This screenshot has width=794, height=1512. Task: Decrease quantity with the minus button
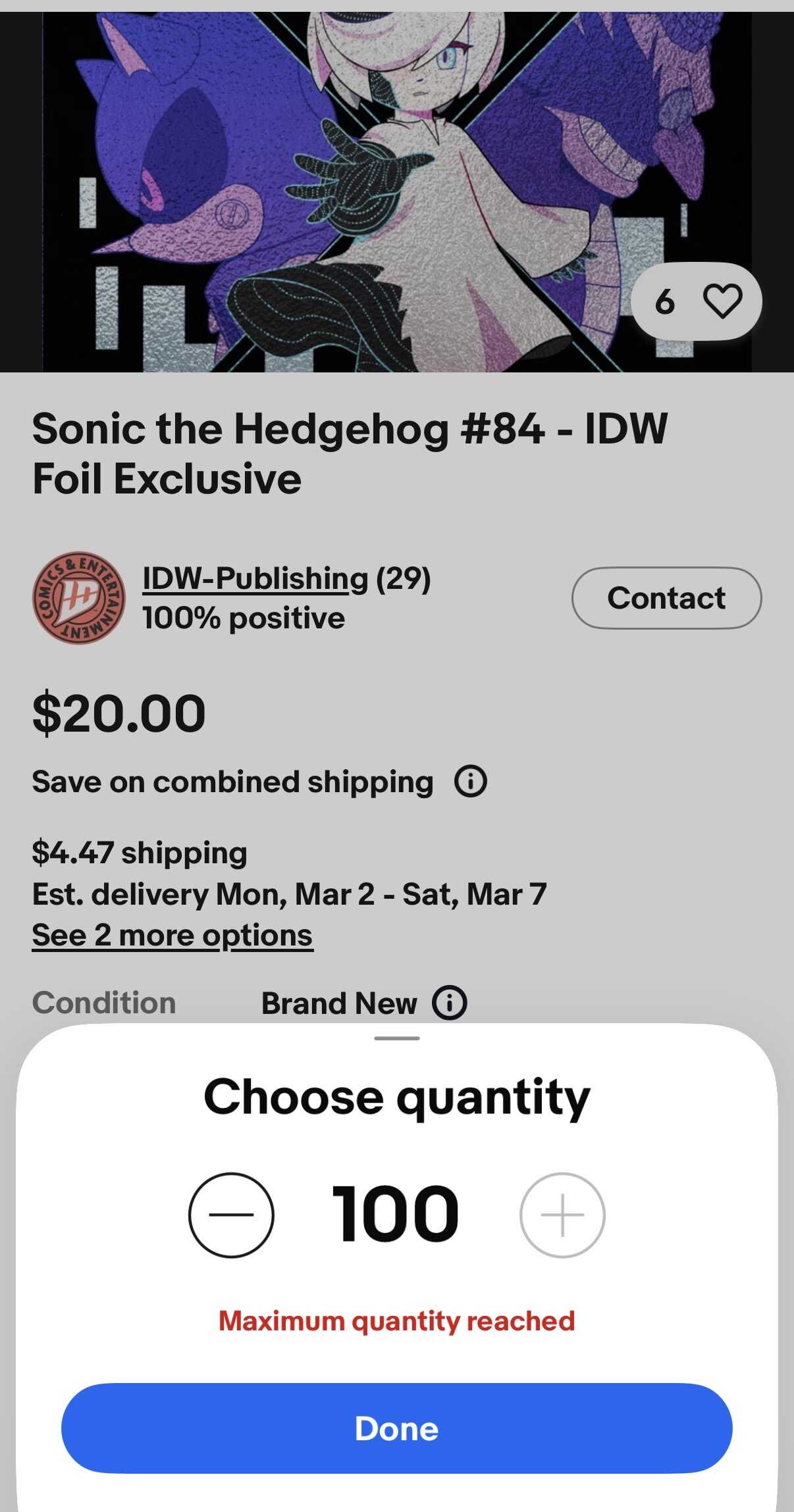(x=231, y=1215)
